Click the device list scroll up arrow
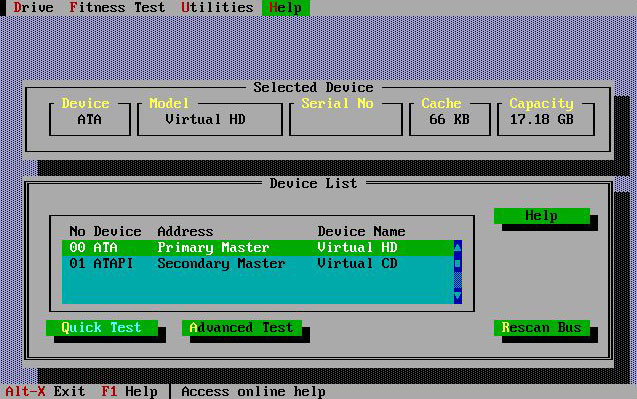 457,247
